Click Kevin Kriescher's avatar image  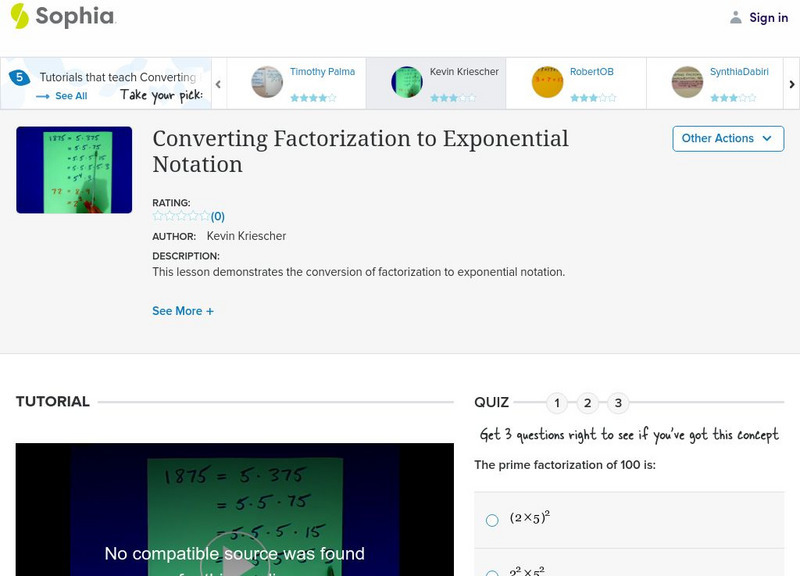(x=409, y=80)
